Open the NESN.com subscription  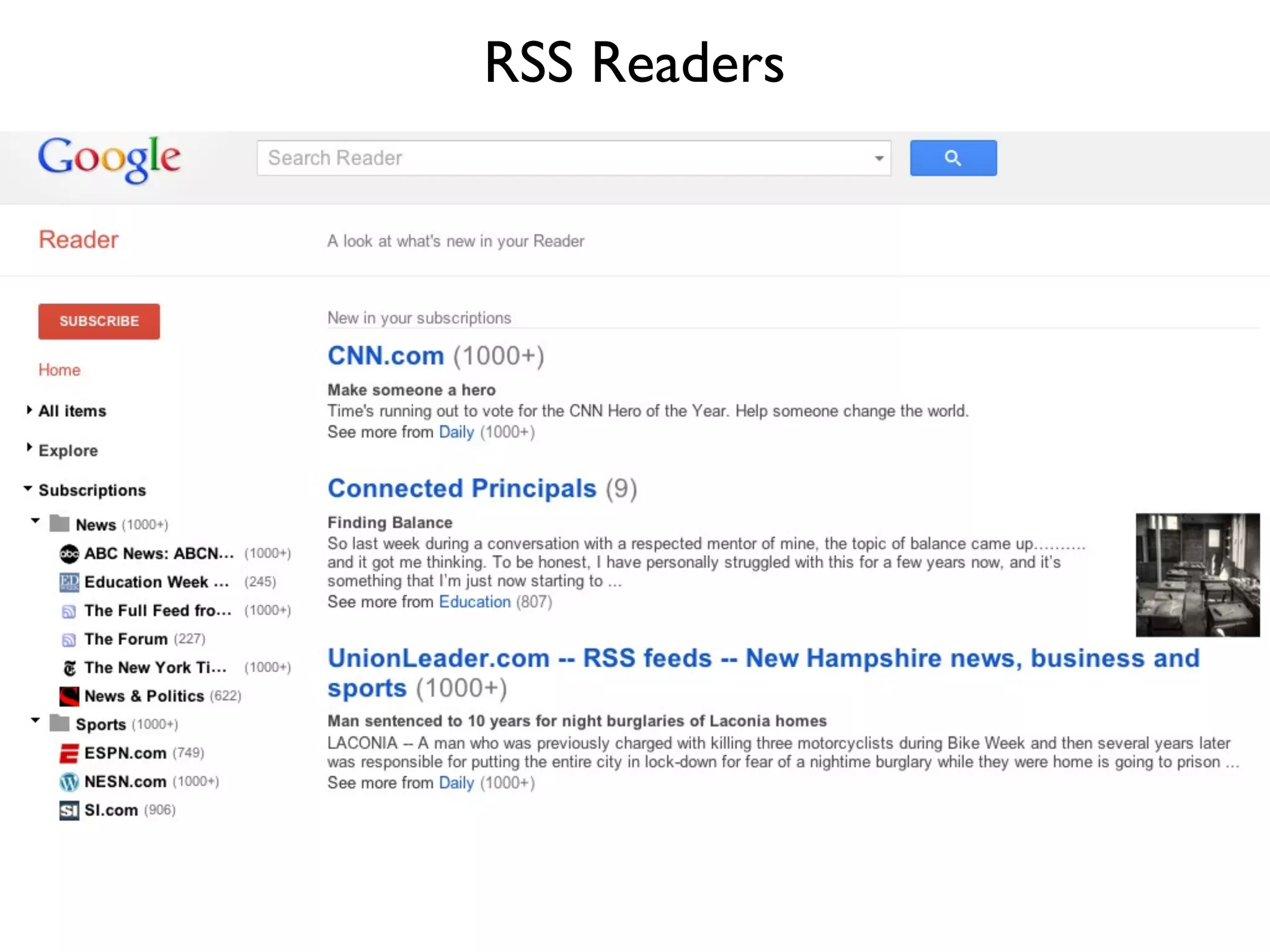(125, 782)
